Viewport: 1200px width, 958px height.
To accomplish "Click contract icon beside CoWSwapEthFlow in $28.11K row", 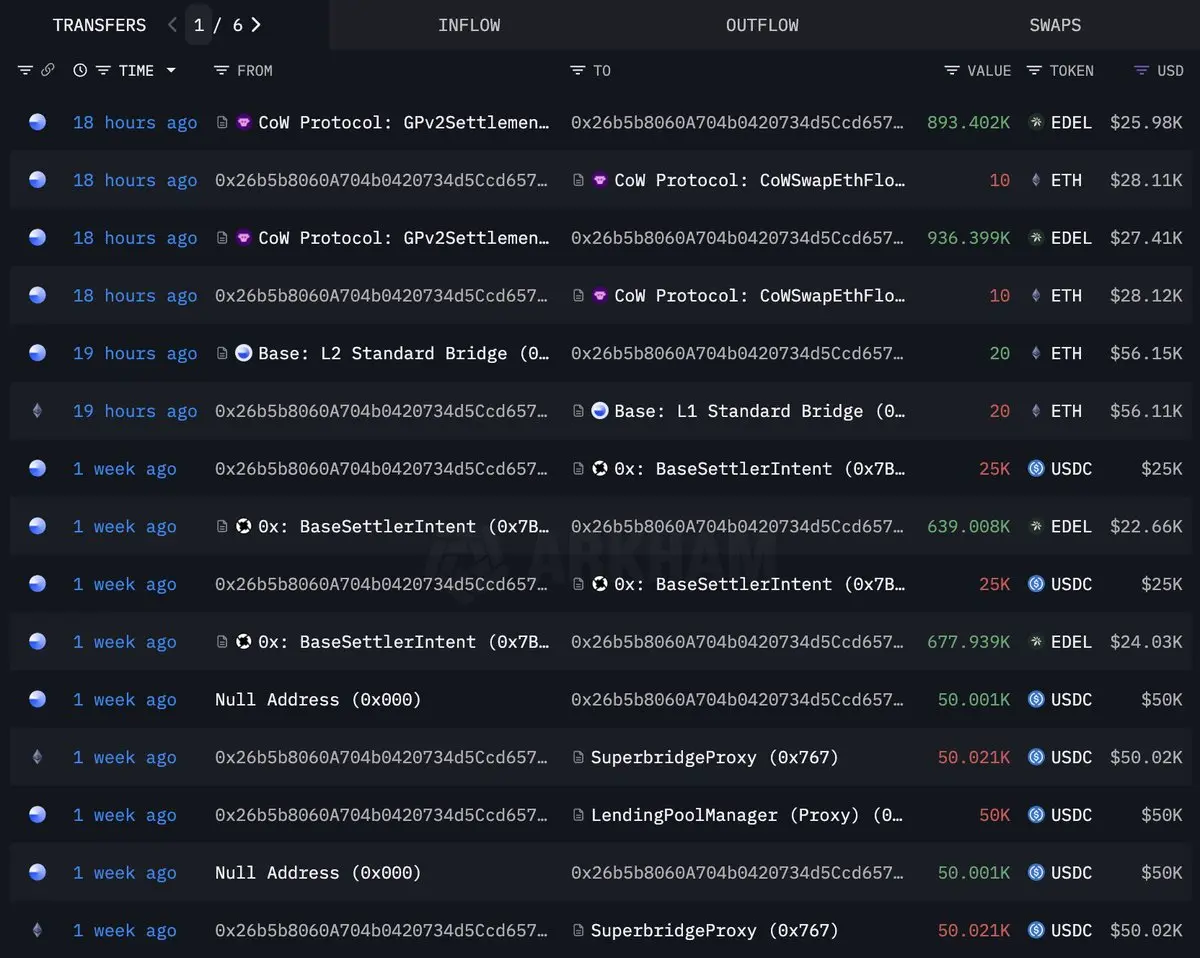I will click(578, 180).
